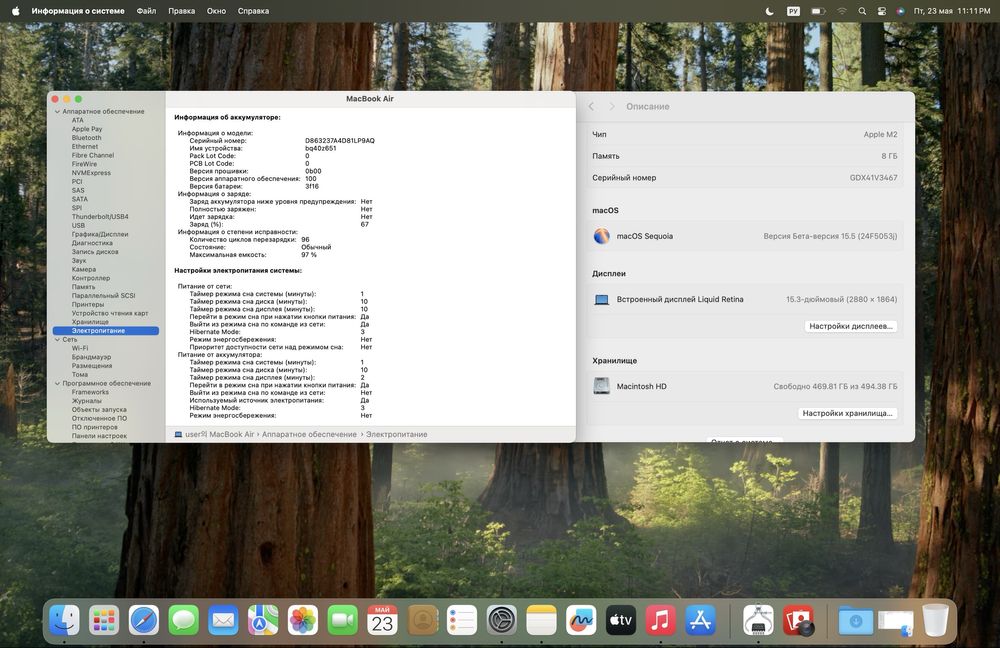Launch Safari from the Dock
1000x648 pixels.
tap(143, 620)
